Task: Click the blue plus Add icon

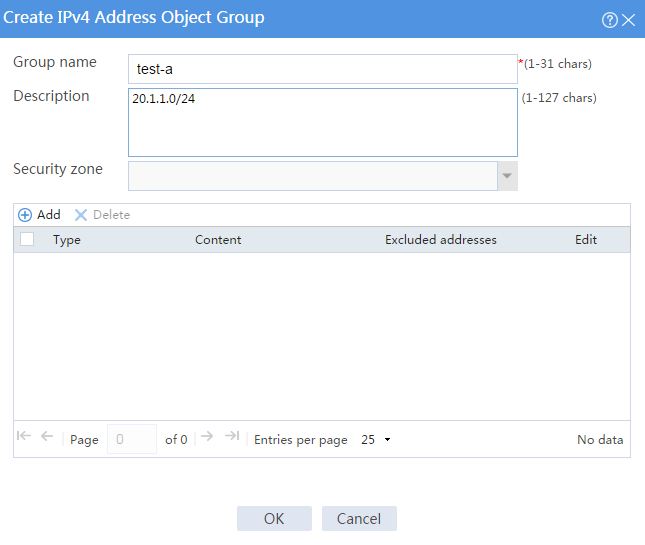Action: (x=25, y=215)
